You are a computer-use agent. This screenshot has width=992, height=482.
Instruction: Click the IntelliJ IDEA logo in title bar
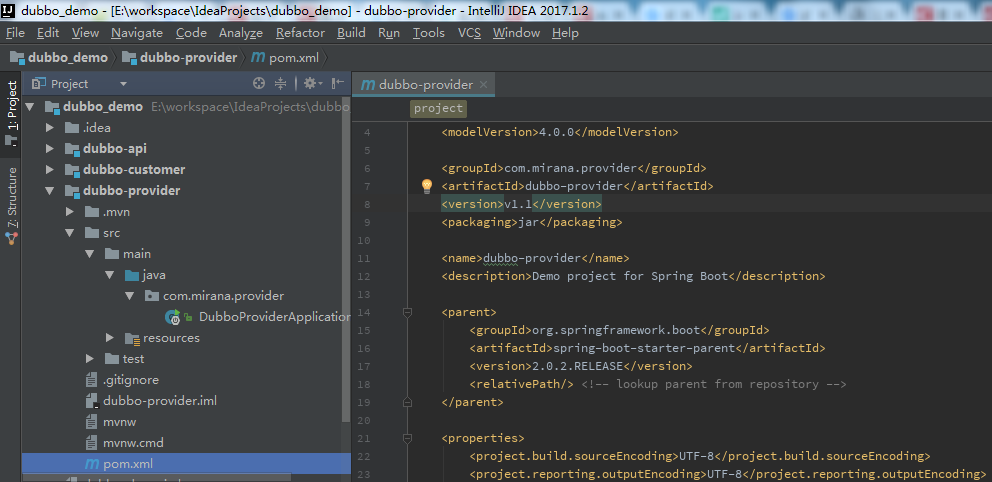9,10
